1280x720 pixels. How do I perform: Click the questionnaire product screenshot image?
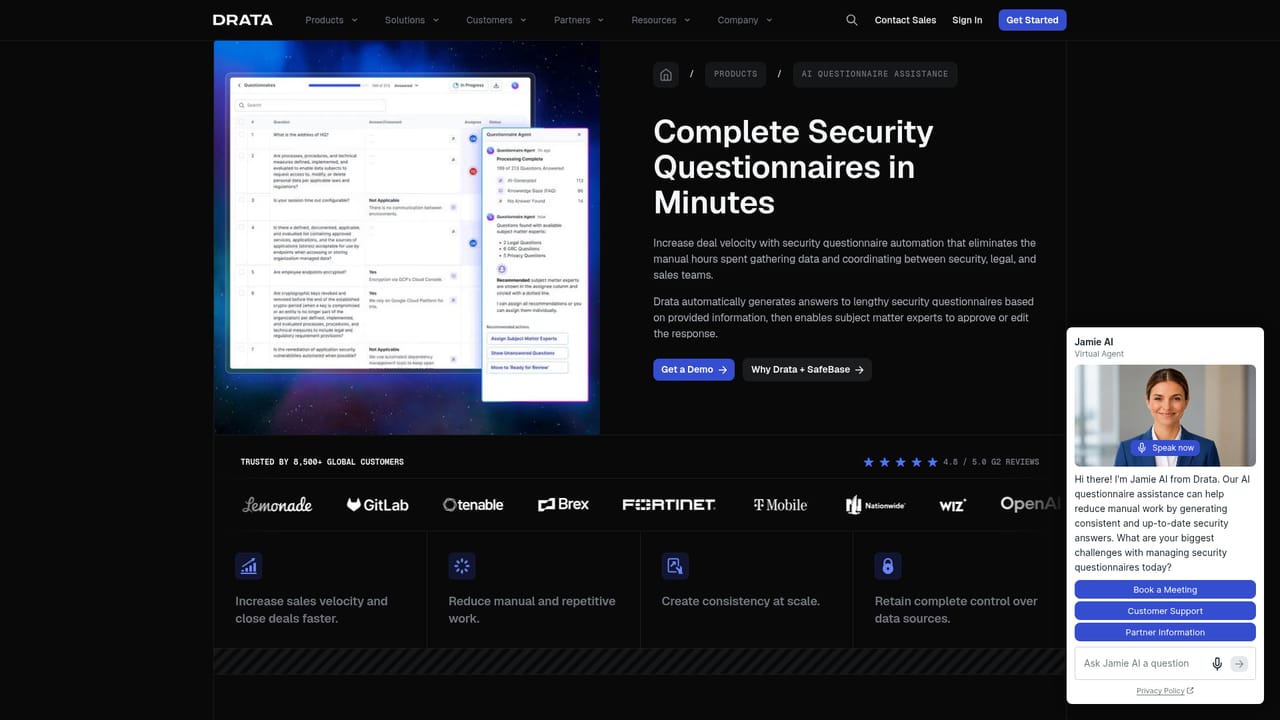pos(407,238)
